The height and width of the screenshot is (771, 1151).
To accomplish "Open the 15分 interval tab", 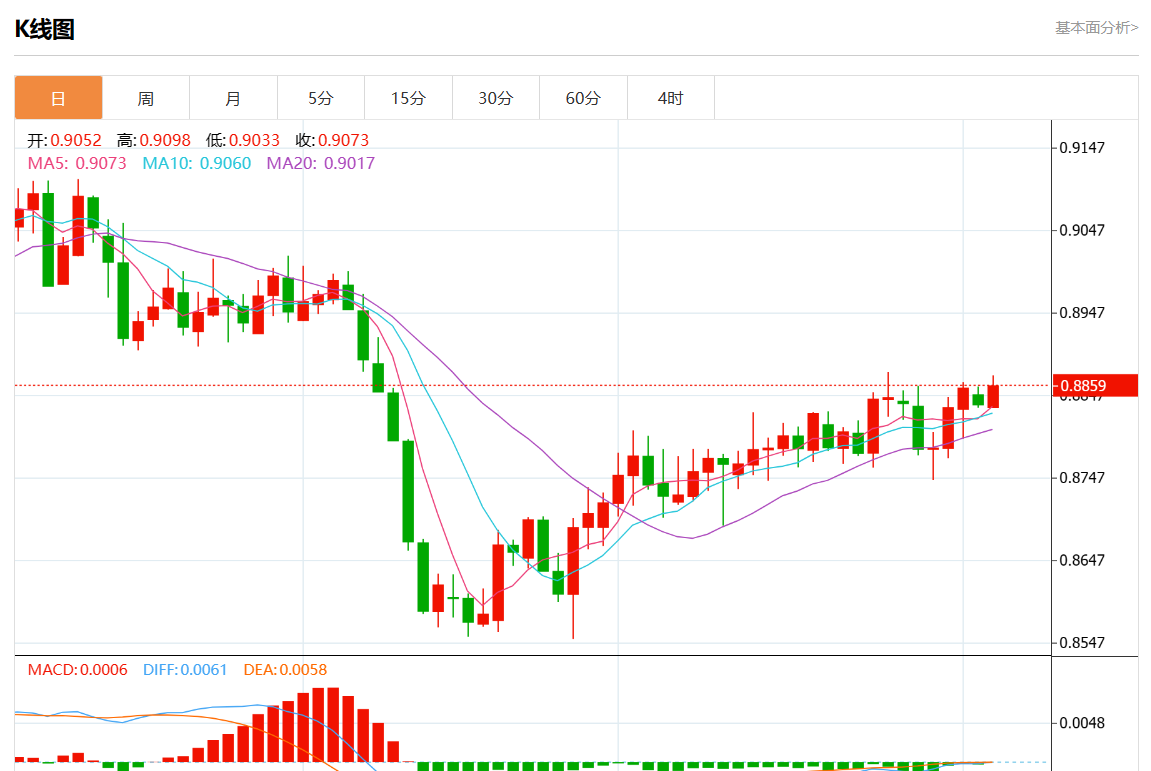I will tap(408, 98).
